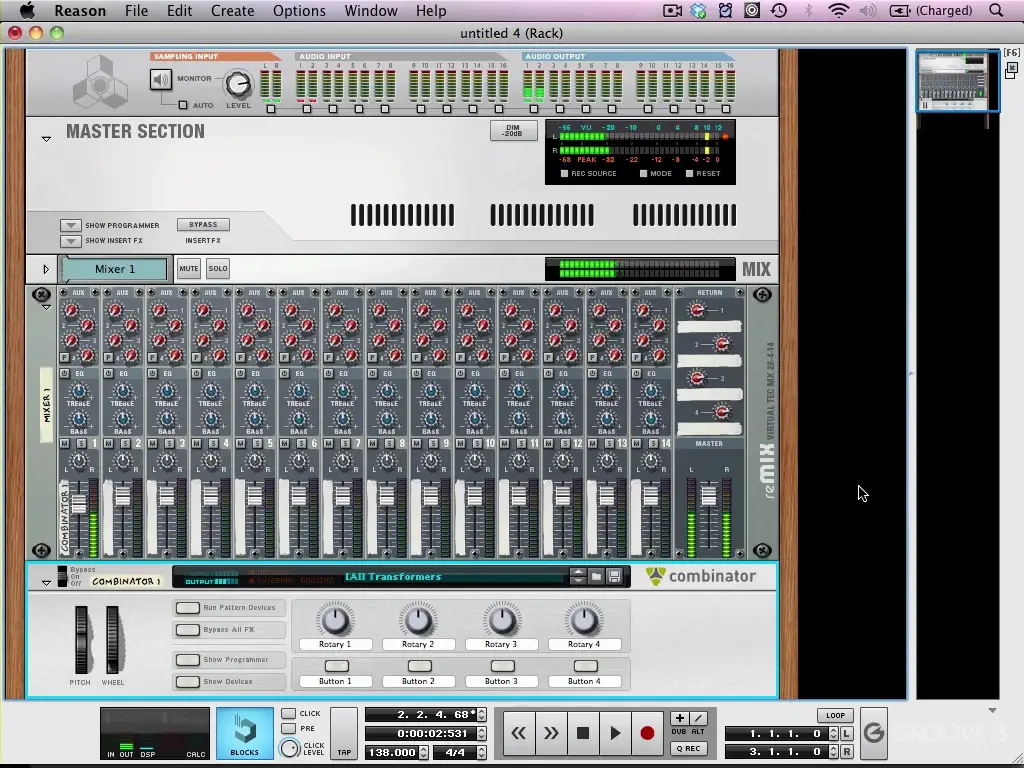This screenshot has width=1024, height=768.
Task: Click the reMIX master level fader
Action: (x=709, y=496)
